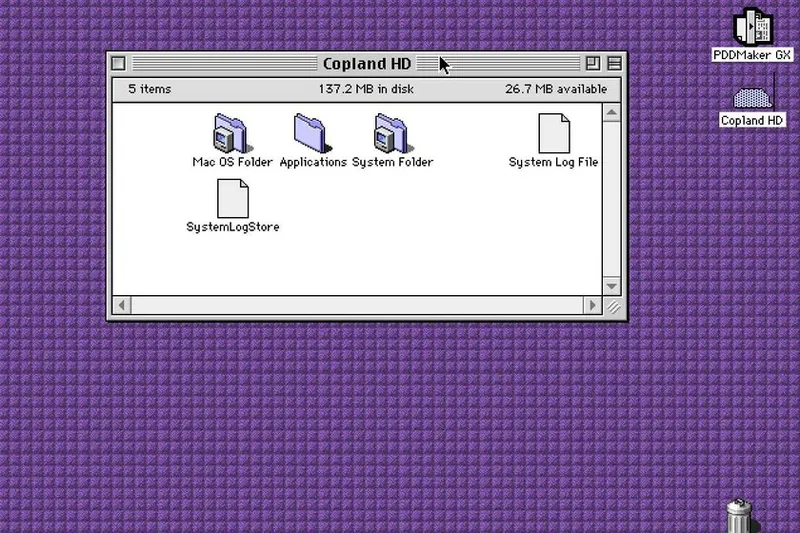The width and height of the screenshot is (800, 533).
Task: Click the zoom box in Copland HD title bar
Action: pyautogui.click(x=593, y=63)
